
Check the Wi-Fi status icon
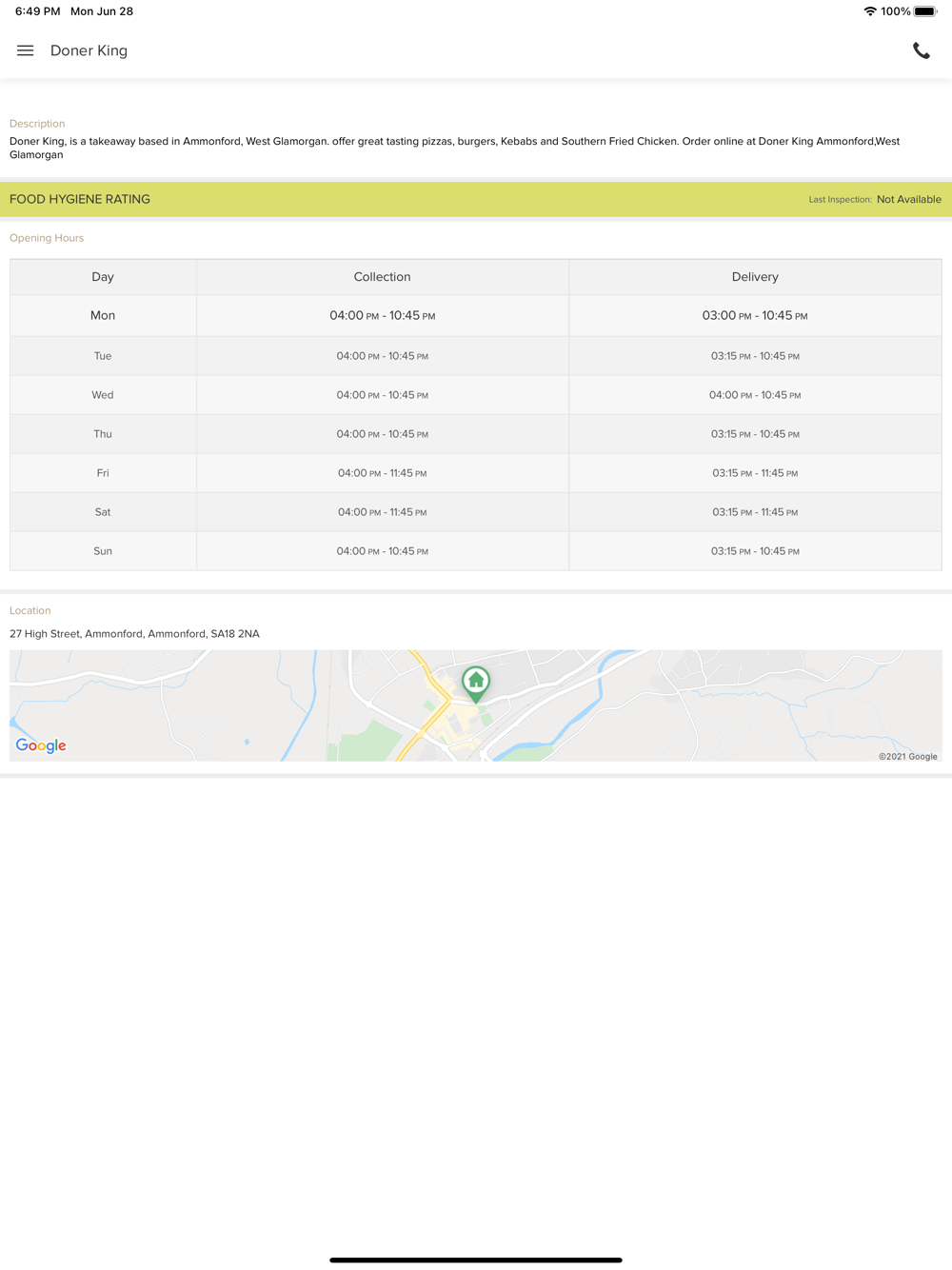869,11
